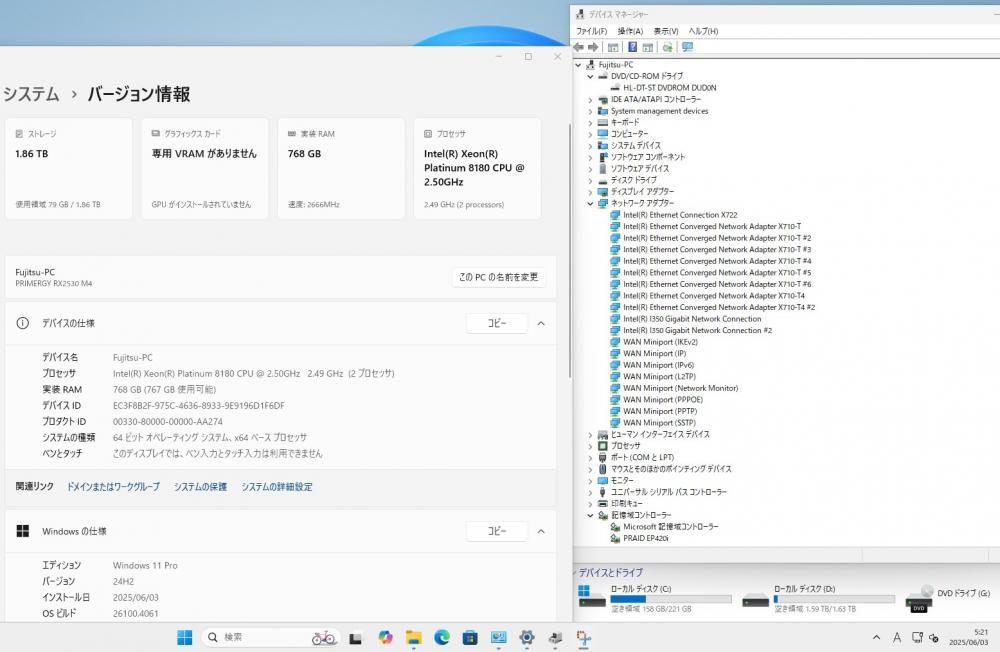The height and width of the screenshot is (652, 1000).
Task: Click the ストレージ 1.86 TB card
Action: pyautogui.click(x=69, y=169)
